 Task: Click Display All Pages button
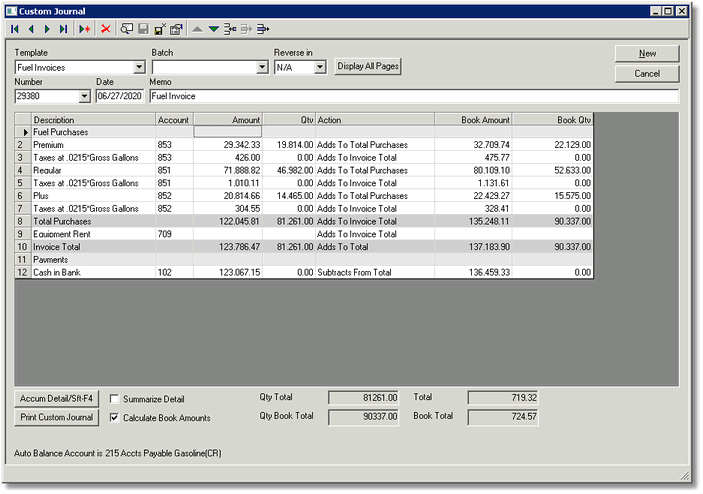[x=368, y=66]
